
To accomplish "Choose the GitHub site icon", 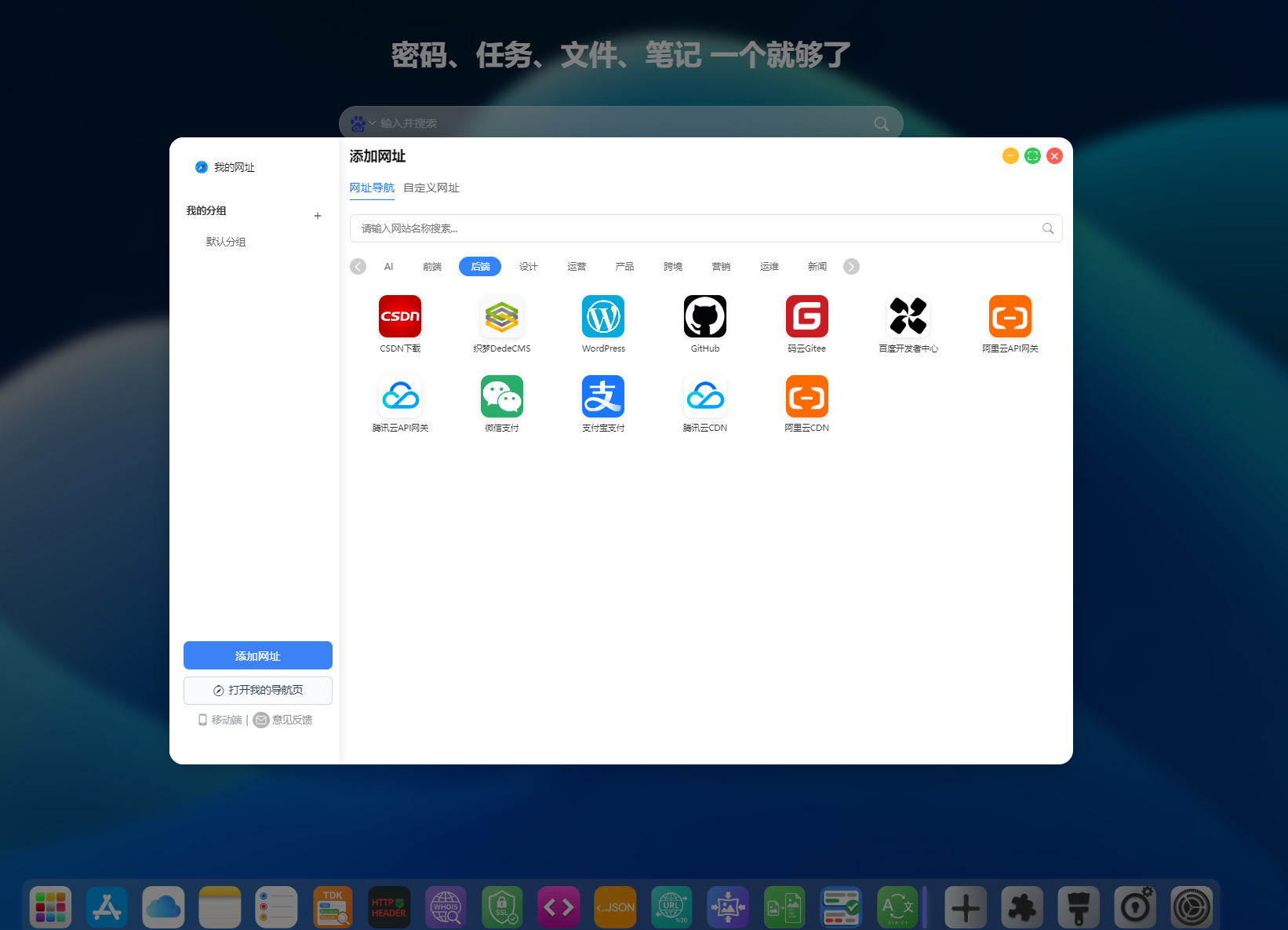I will (x=705, y=316).
